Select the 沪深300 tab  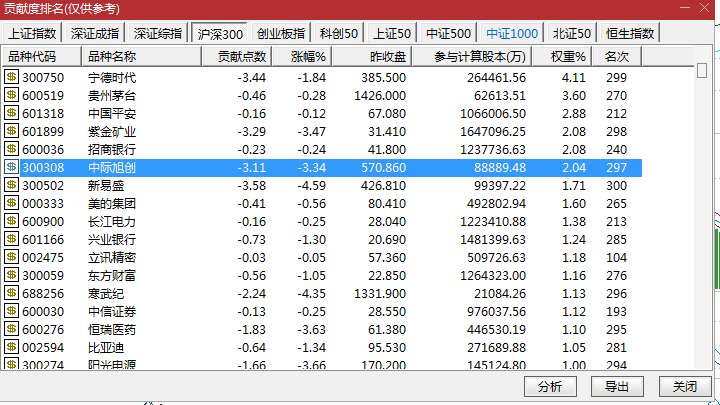(219, 34)
